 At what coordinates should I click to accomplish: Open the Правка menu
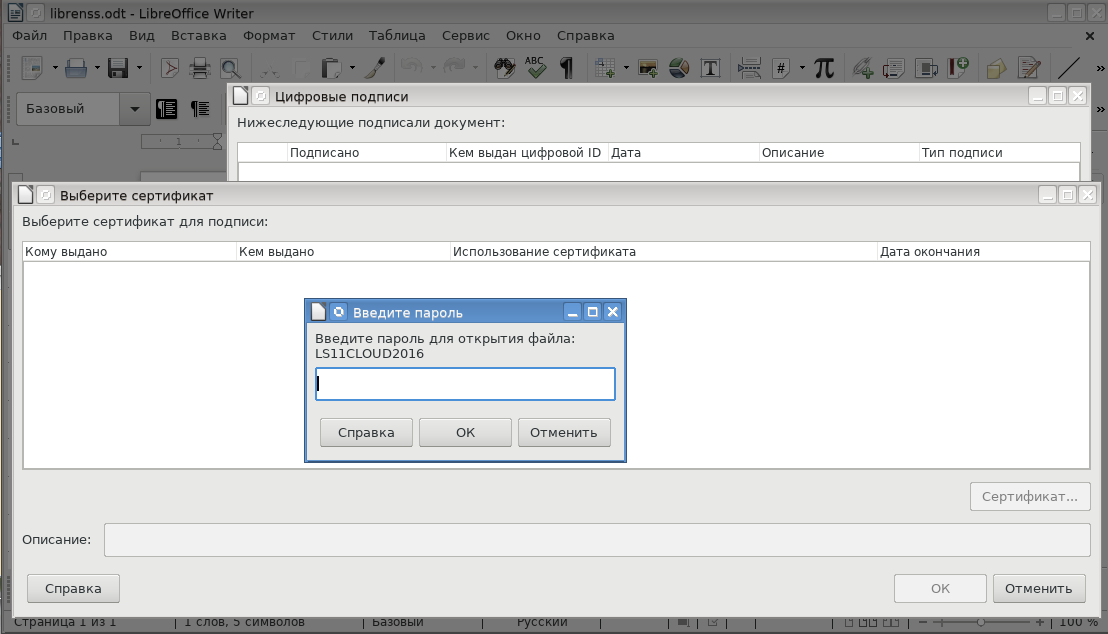pyautogui.click(x=88, y=35)
